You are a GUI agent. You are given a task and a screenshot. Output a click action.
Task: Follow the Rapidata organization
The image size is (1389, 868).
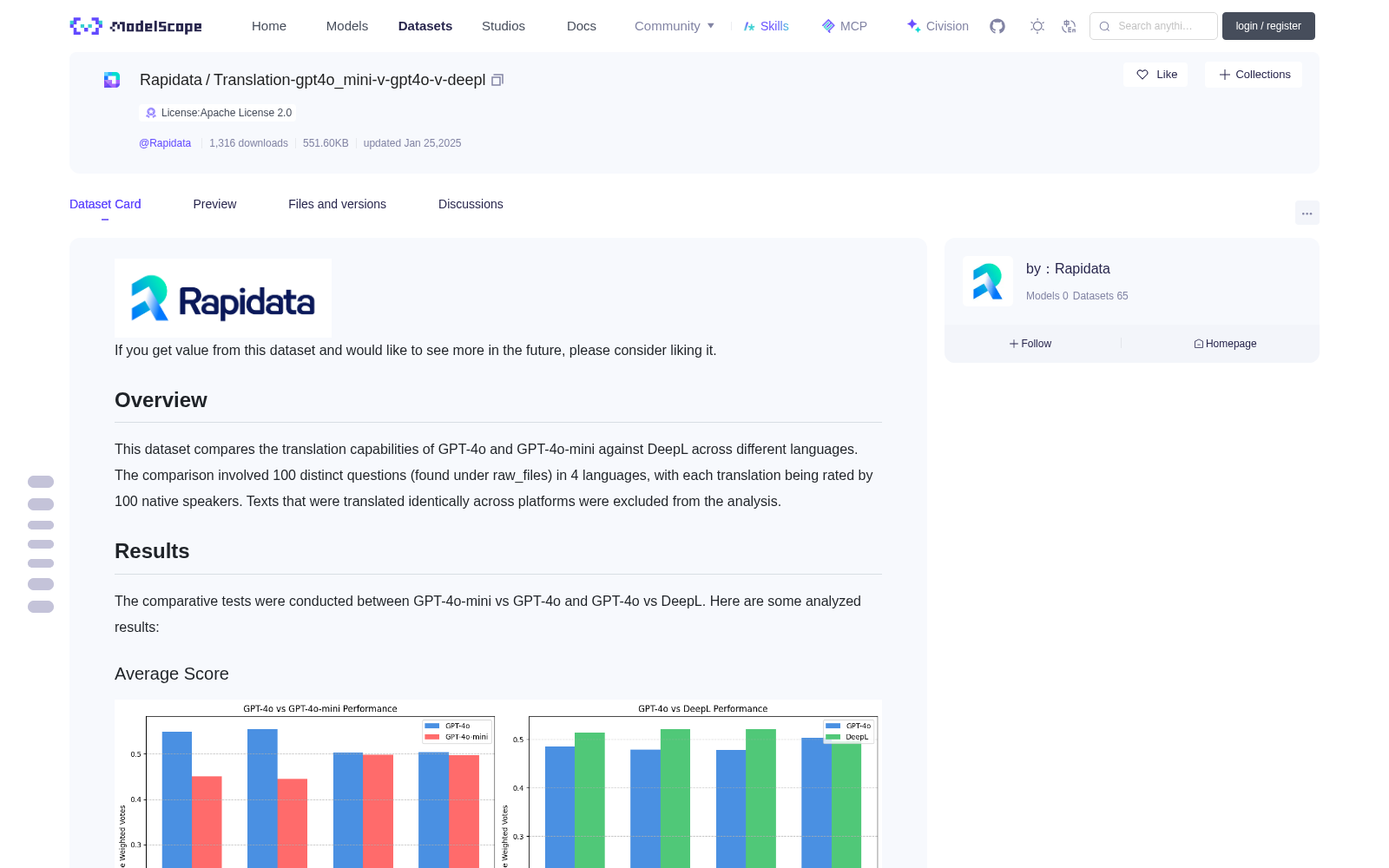[1030, 344]
